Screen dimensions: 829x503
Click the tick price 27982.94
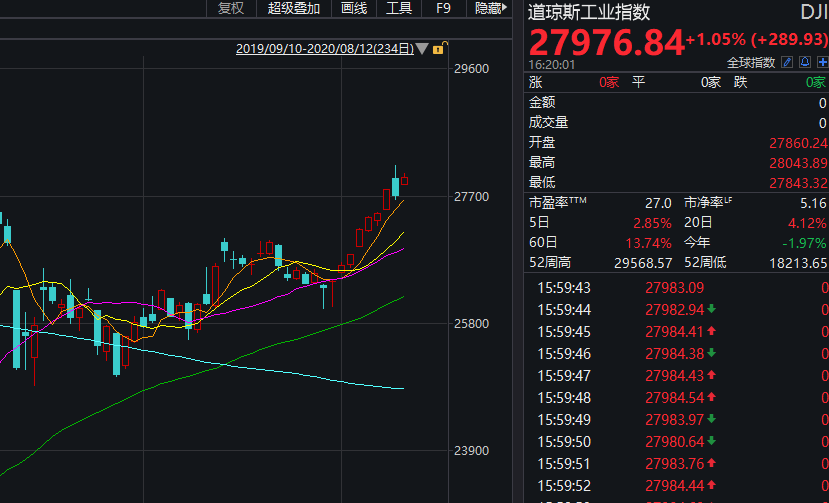[x=675, y=310]
